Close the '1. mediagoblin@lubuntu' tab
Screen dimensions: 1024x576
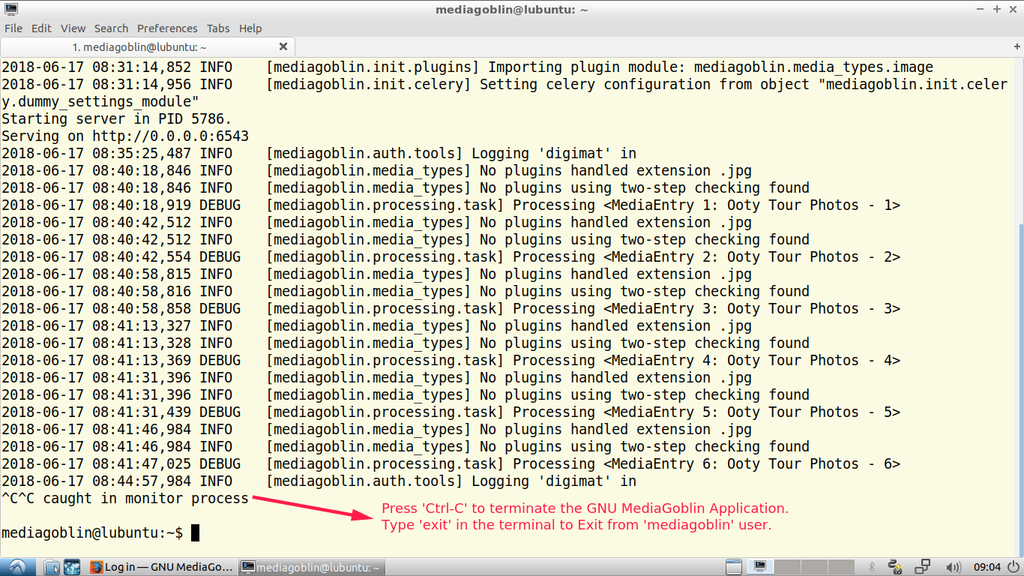[x=283, y=47]
